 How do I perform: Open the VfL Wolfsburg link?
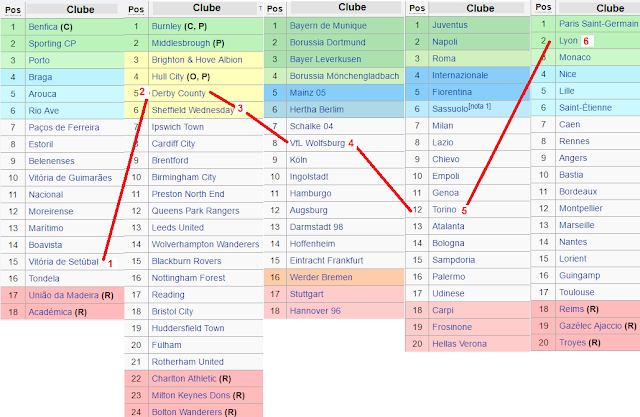tap(317, 143)
